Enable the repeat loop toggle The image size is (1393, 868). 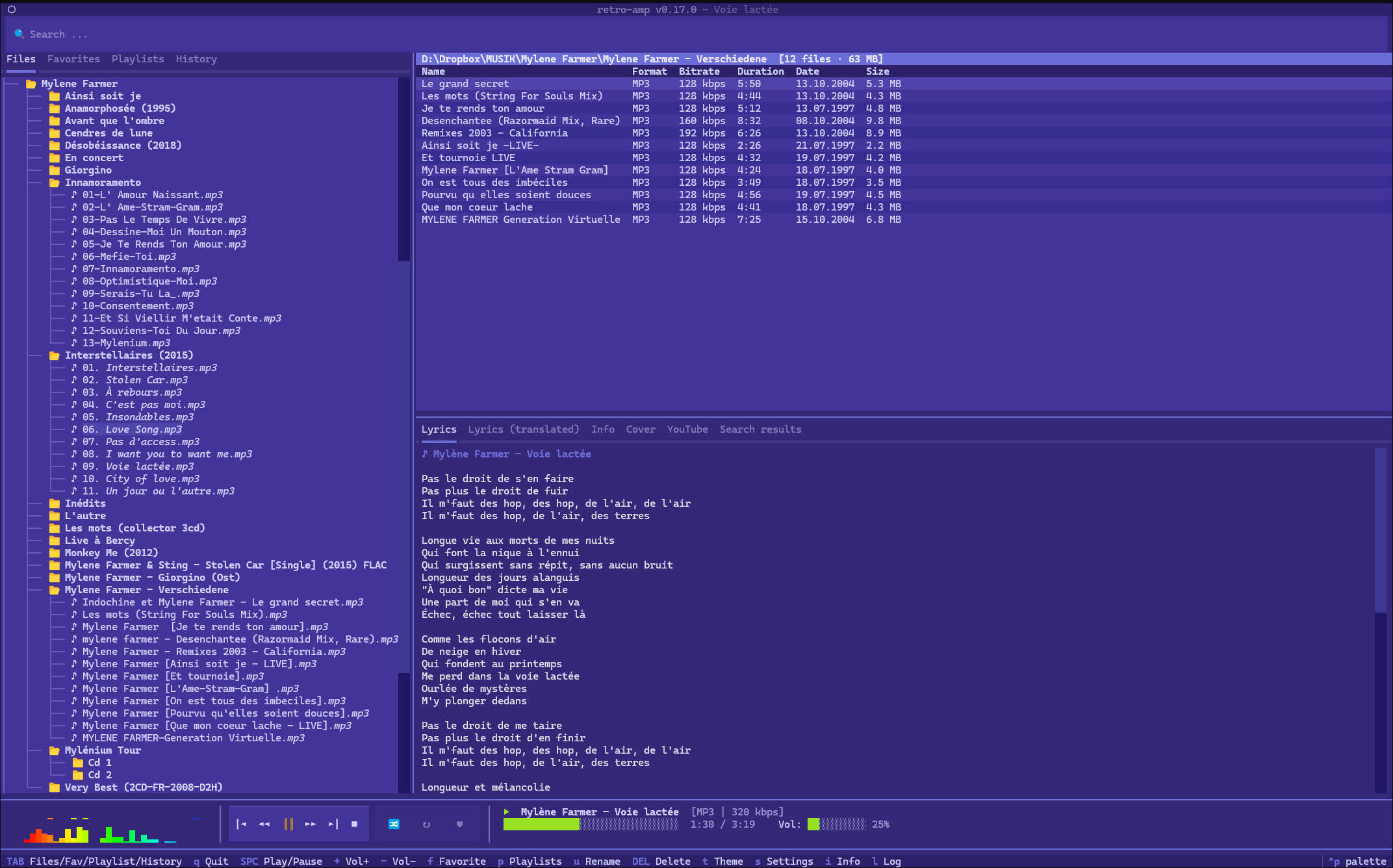[426, 824]
